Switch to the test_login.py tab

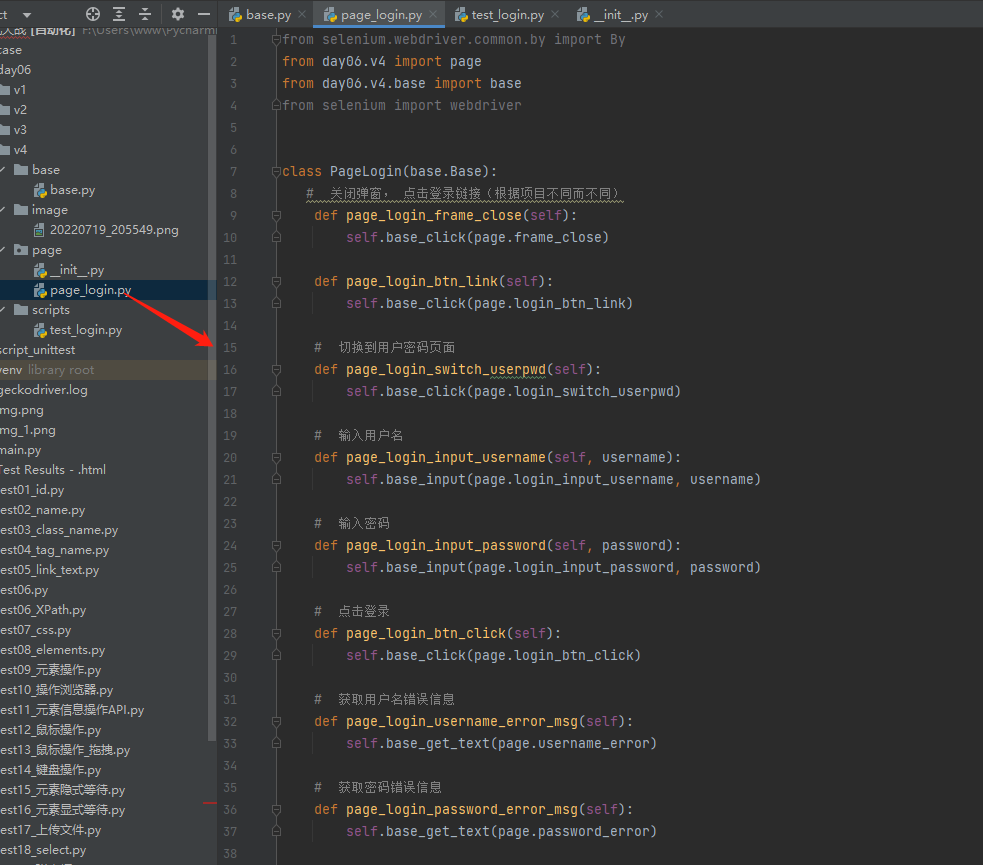click(507, 15)
